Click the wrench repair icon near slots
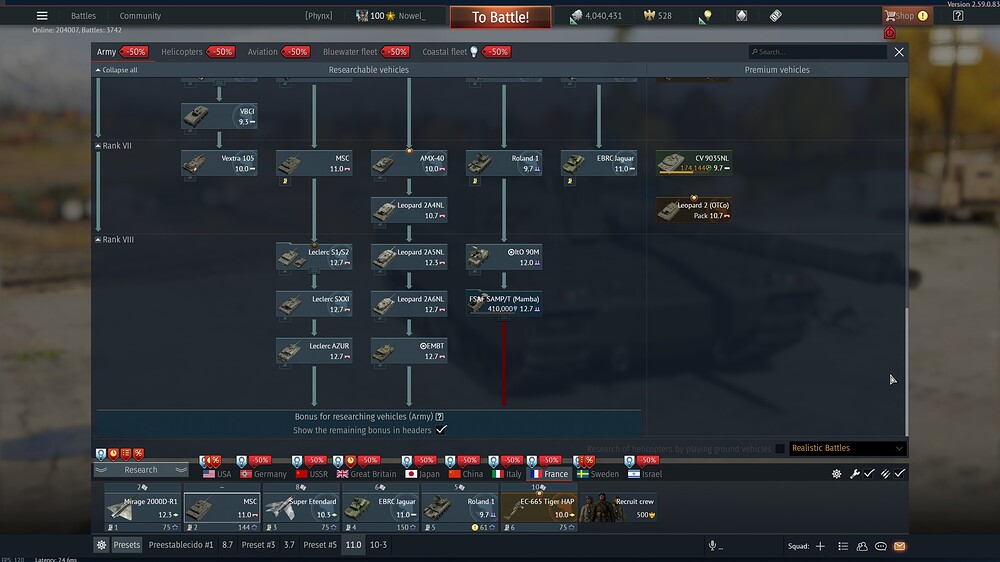This screenshot has width=1000, height=562. click(x=854, y=473)
